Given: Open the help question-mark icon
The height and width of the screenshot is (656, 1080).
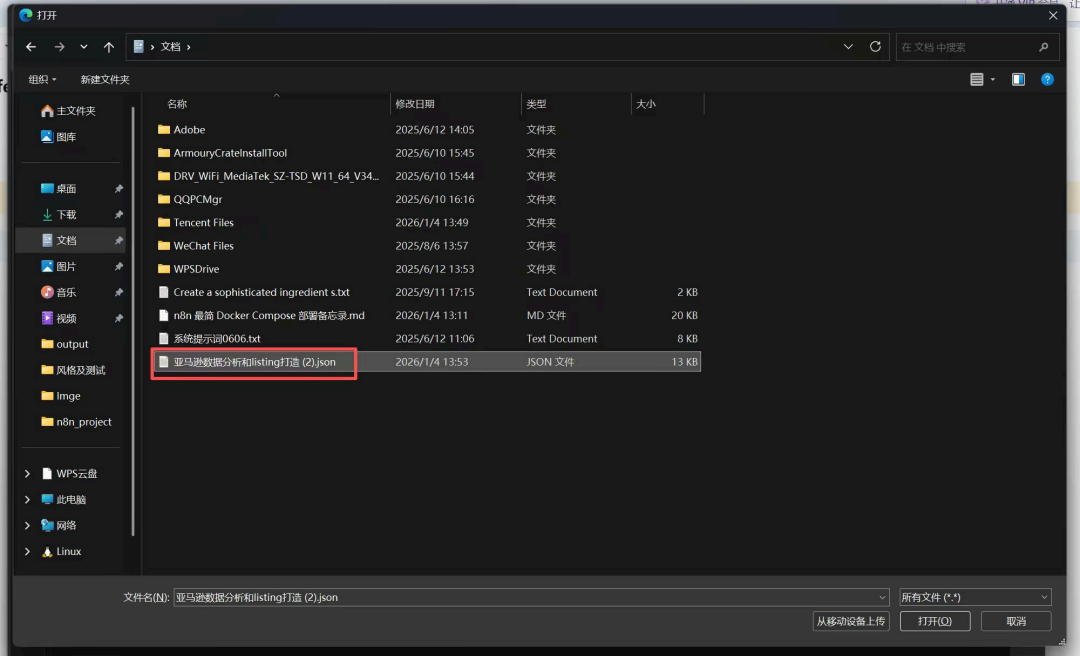Looking at the screenshot, I should [x=1047, y=79].
